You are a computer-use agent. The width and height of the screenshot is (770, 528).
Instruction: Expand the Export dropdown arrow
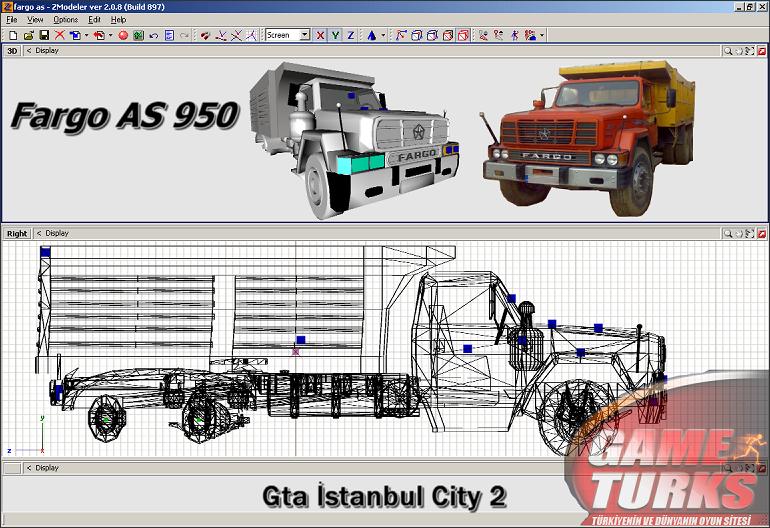(x=110, y=35)
